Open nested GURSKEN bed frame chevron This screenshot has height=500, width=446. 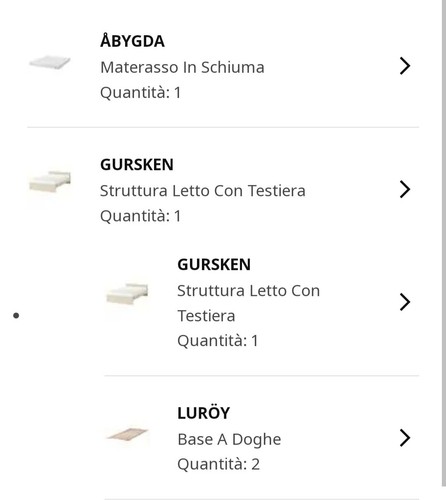pyautogui.click(x=405, y=302)
